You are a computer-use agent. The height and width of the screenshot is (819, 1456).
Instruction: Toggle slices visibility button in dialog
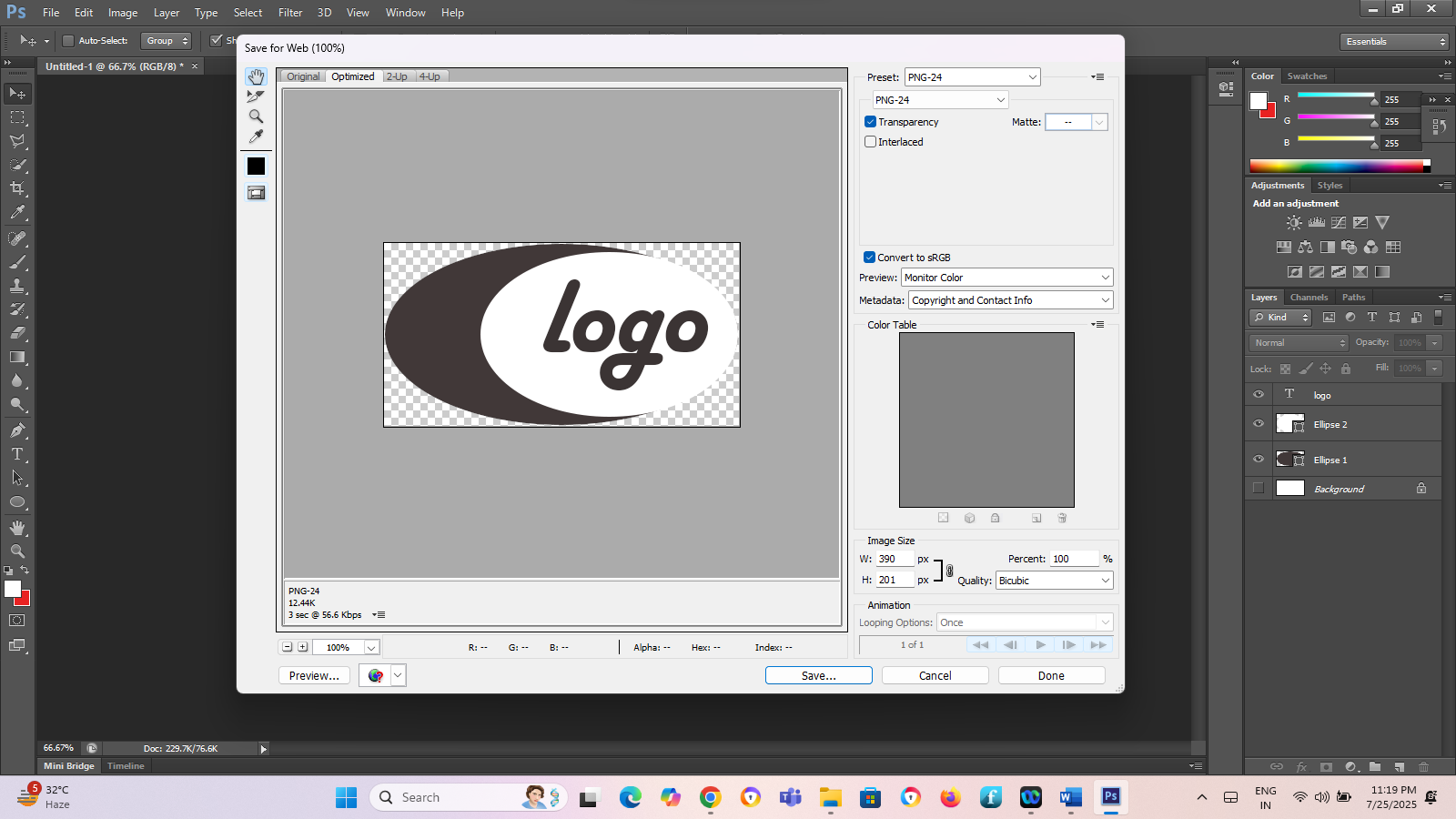257,193
